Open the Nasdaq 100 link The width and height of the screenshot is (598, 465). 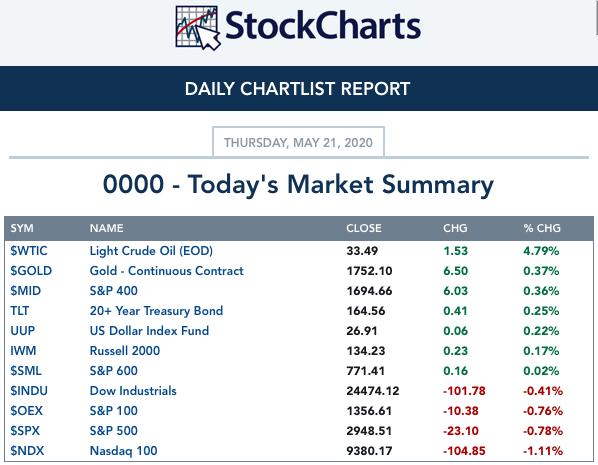123,451
